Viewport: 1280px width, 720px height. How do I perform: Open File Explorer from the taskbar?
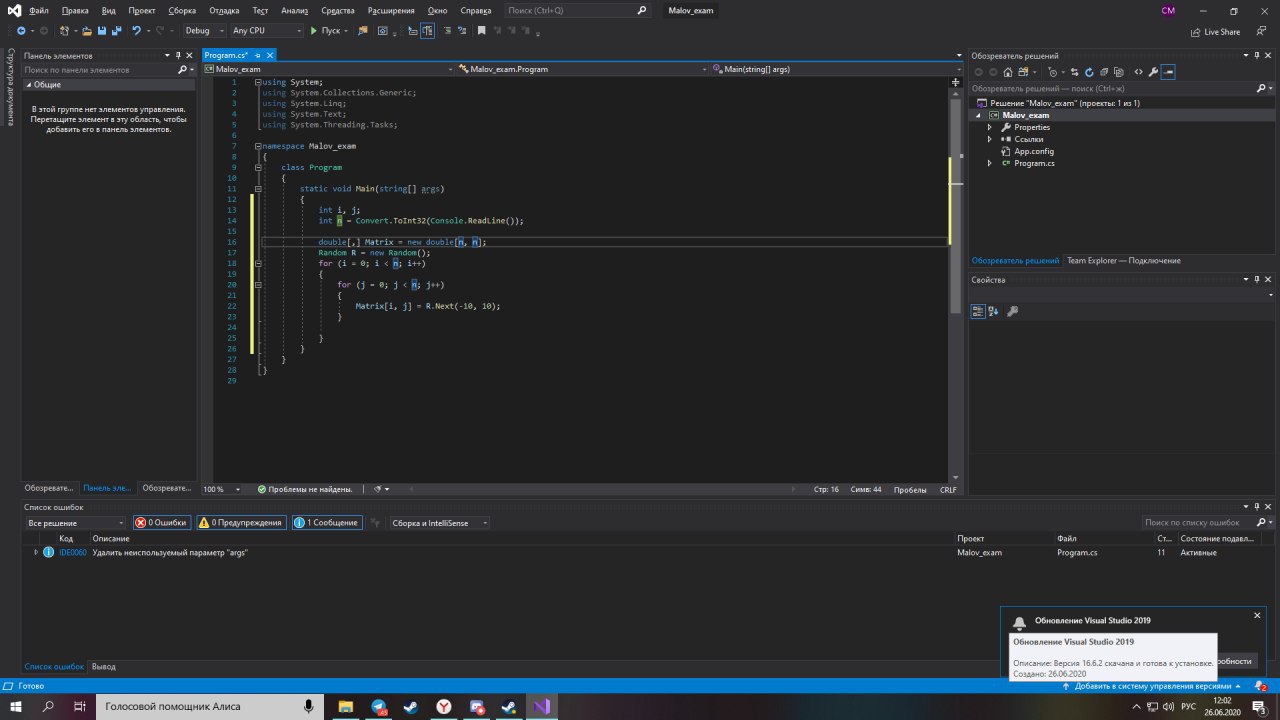[x=346, y=706]
